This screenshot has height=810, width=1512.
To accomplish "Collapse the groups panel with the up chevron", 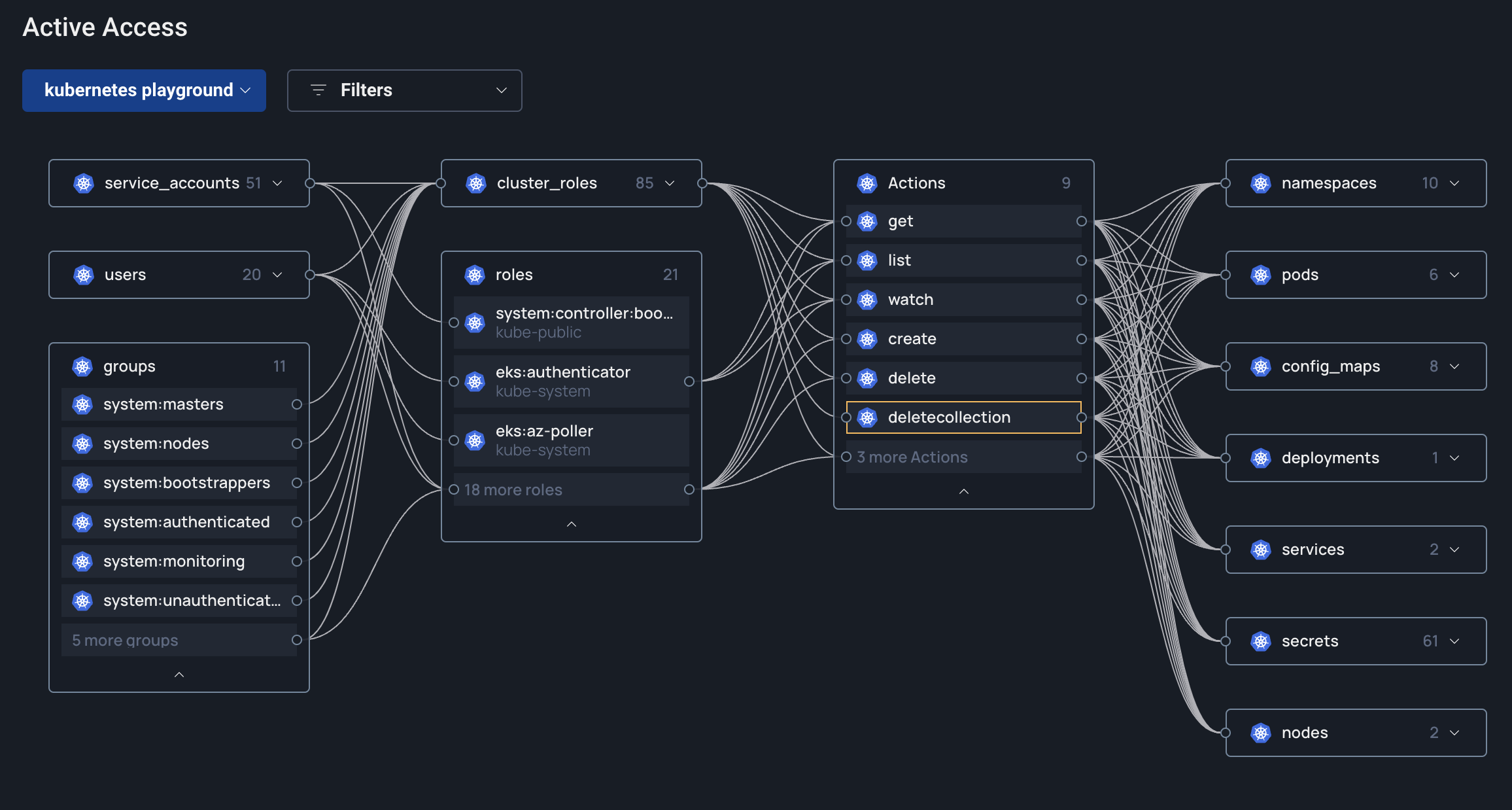I will click(179, 675).
